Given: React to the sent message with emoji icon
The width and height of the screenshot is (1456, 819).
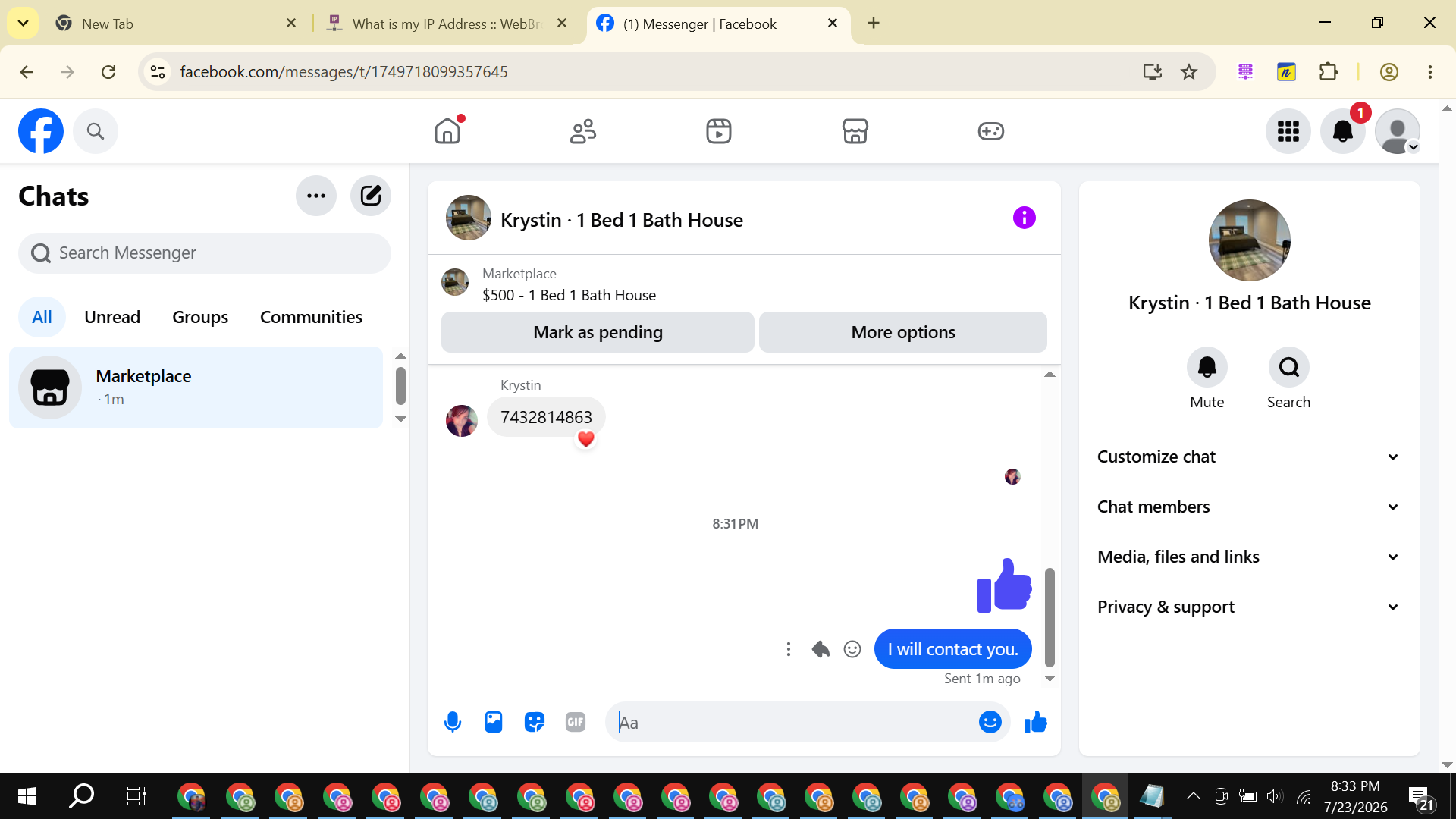Looking at the screenshot, I should pos(852,649).
